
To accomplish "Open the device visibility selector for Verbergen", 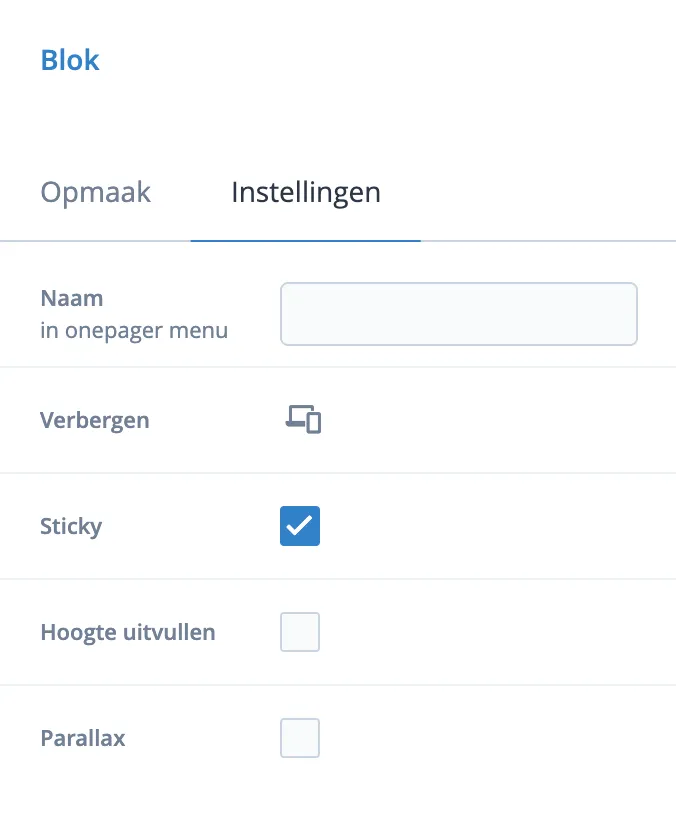I will [300, 420].
